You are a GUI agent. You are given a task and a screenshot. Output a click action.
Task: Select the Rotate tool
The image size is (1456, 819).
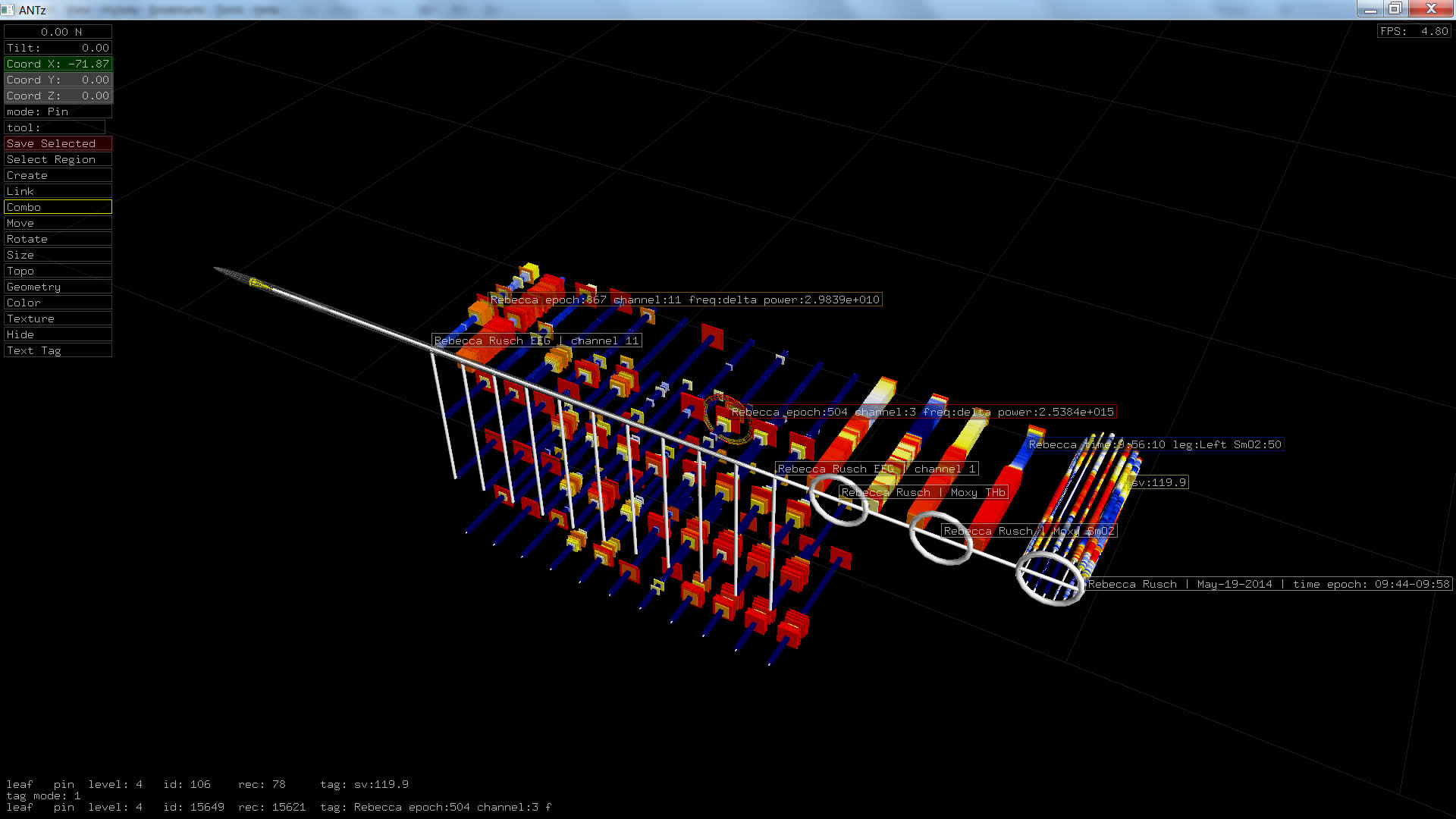58,239
